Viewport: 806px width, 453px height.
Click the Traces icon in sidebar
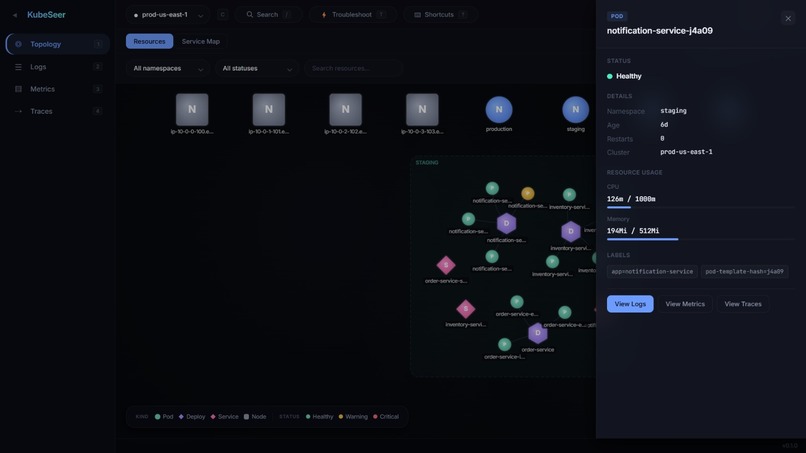pyautogui.click(x=19, y=111)
